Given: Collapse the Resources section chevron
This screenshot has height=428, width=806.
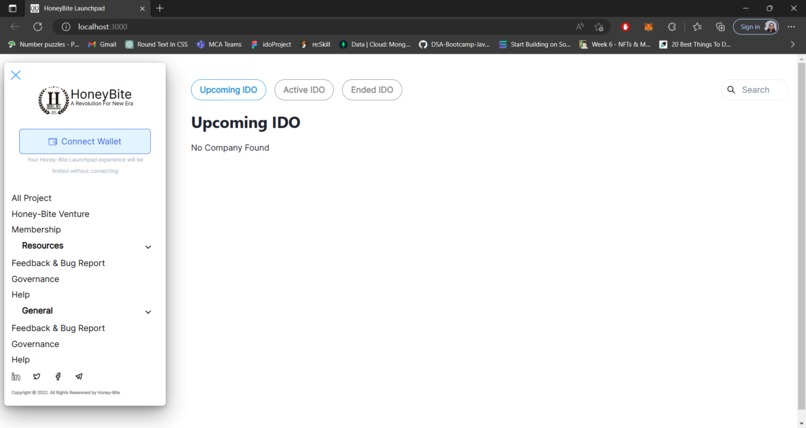Looking at the screenshot, I should [x=148, y=247].
